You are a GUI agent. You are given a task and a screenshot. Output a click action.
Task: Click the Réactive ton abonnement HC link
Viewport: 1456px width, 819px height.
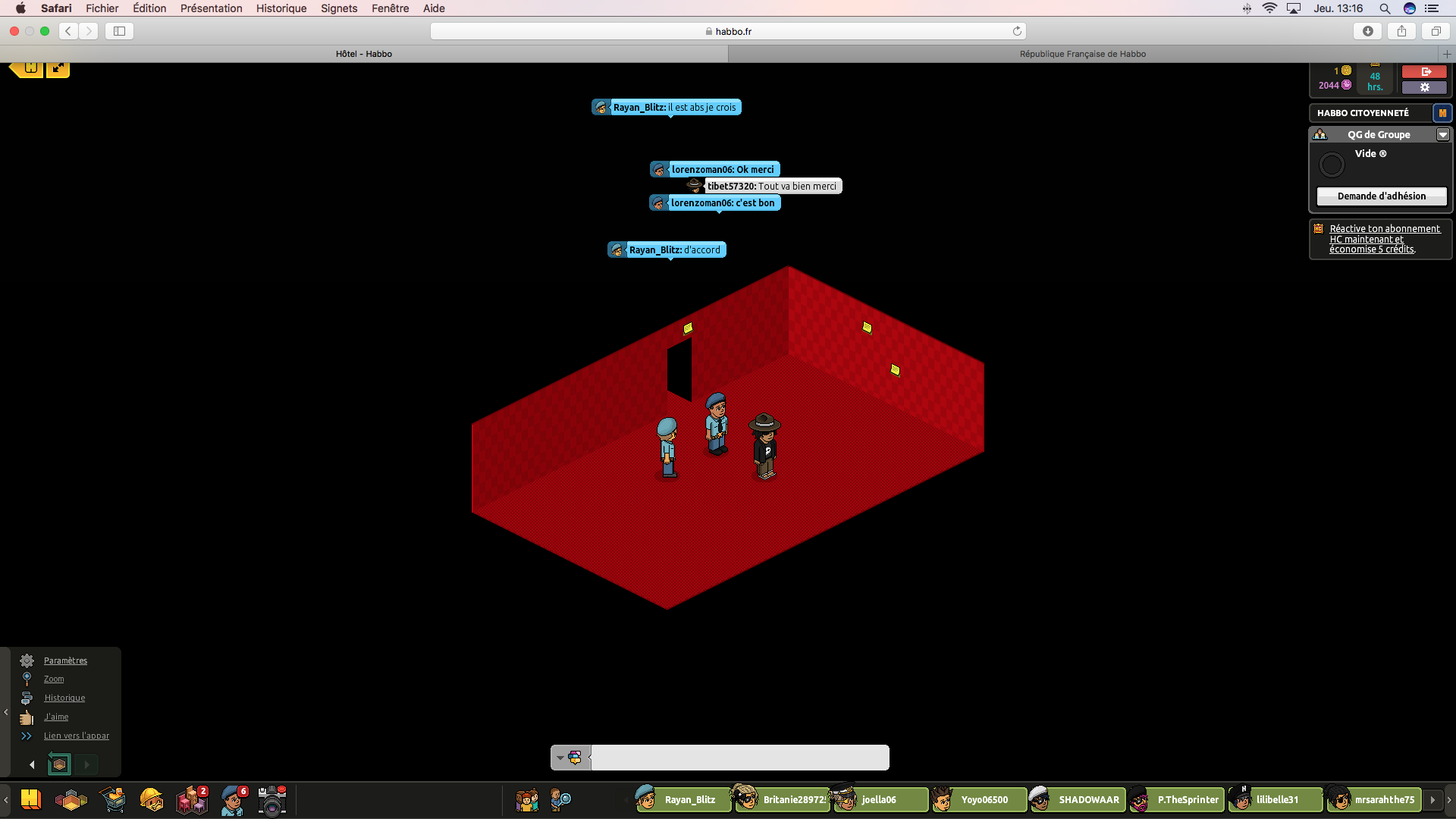1385,238
